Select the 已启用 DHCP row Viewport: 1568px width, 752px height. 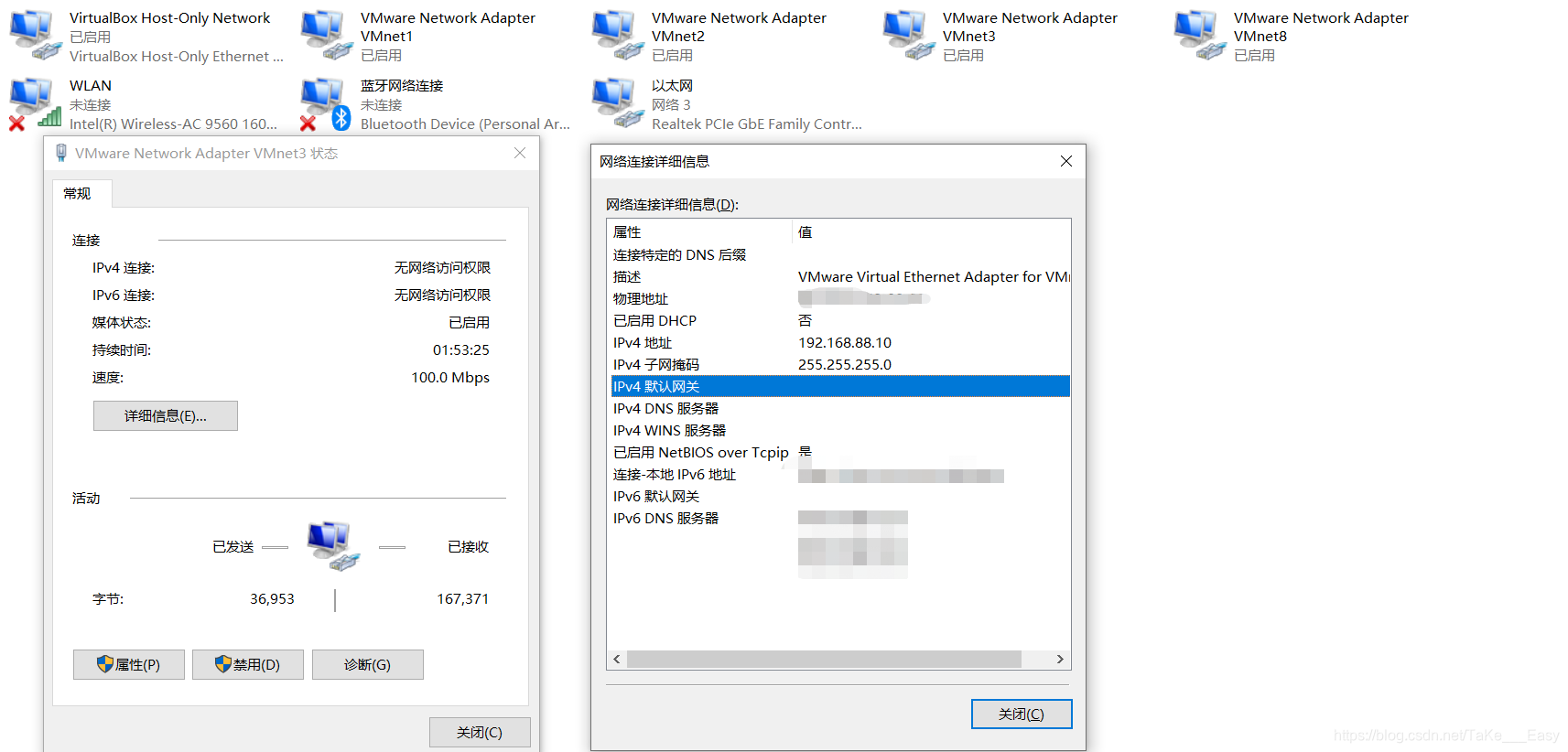coord(840,320)
